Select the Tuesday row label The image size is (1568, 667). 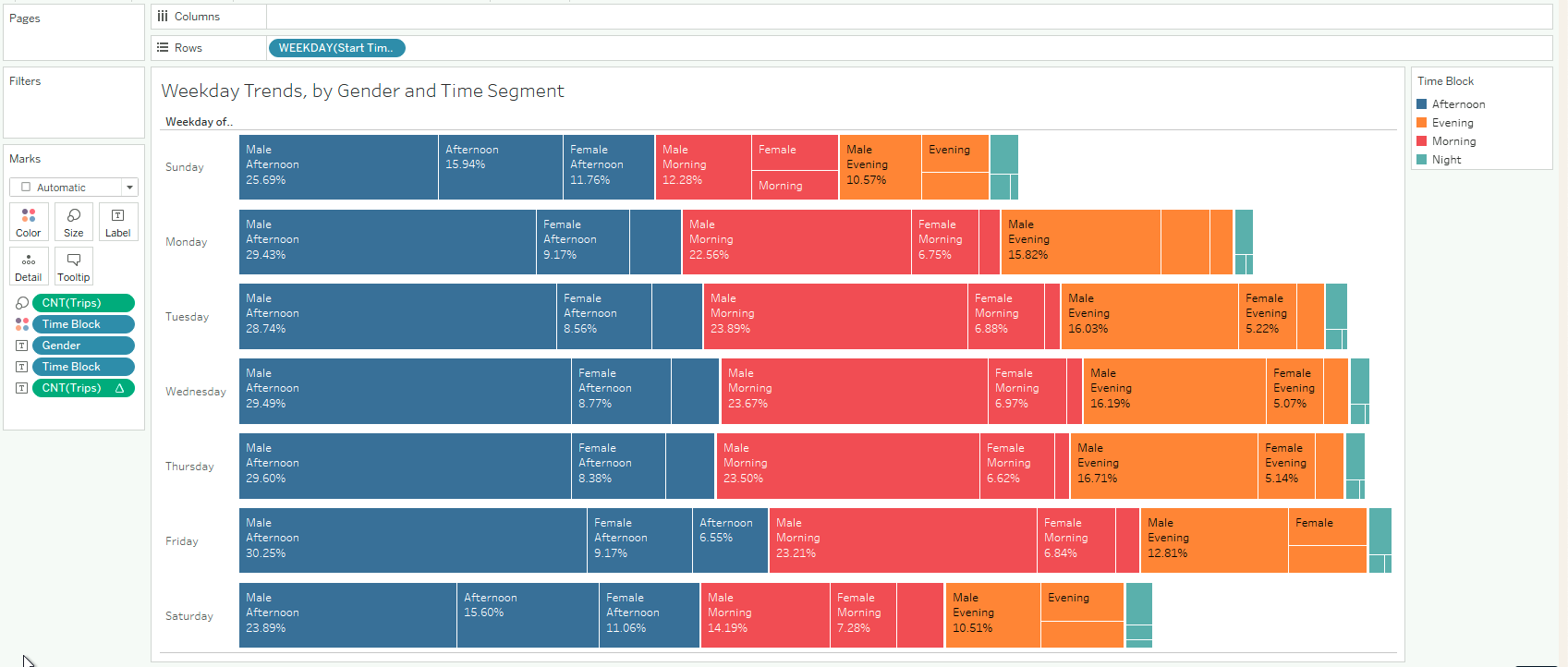(187, 317)
